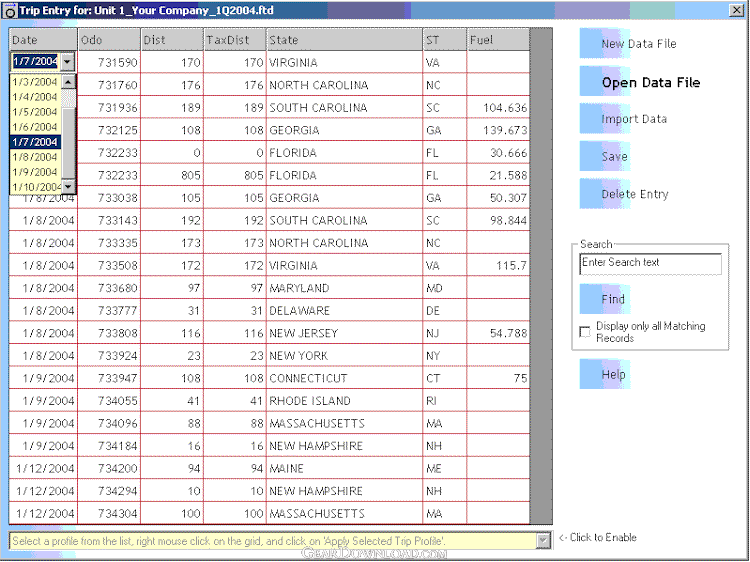Open the Help button
The image size is (750, 562).
pos(613,375)
